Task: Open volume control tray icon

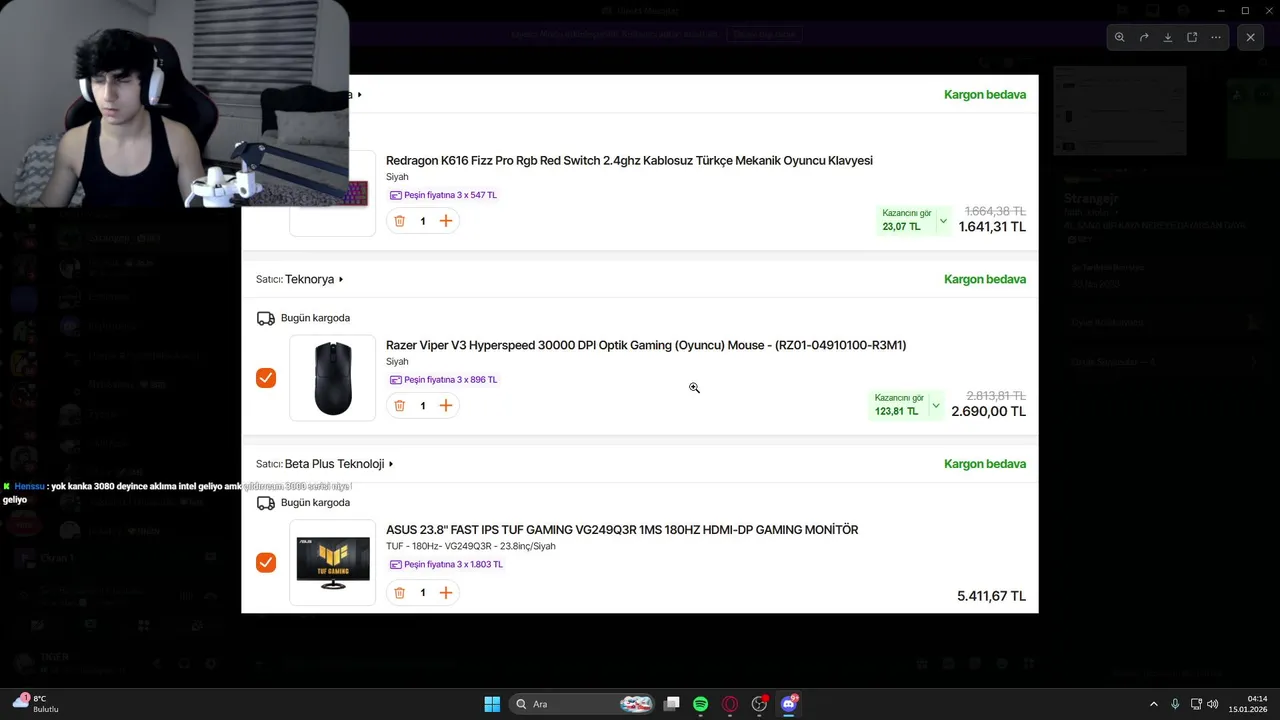Action: point(1213,704)
